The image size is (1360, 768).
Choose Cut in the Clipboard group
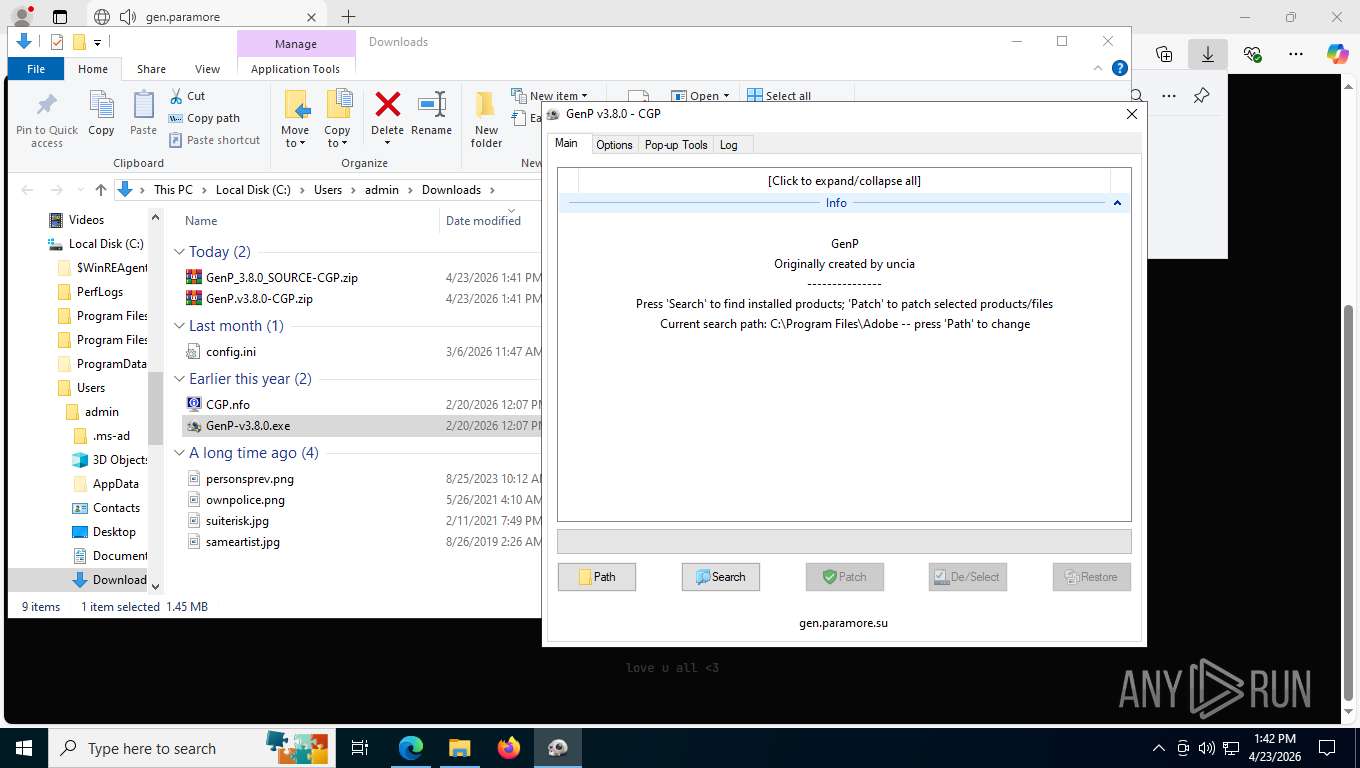pyautogui.click(x=187, y=96)
